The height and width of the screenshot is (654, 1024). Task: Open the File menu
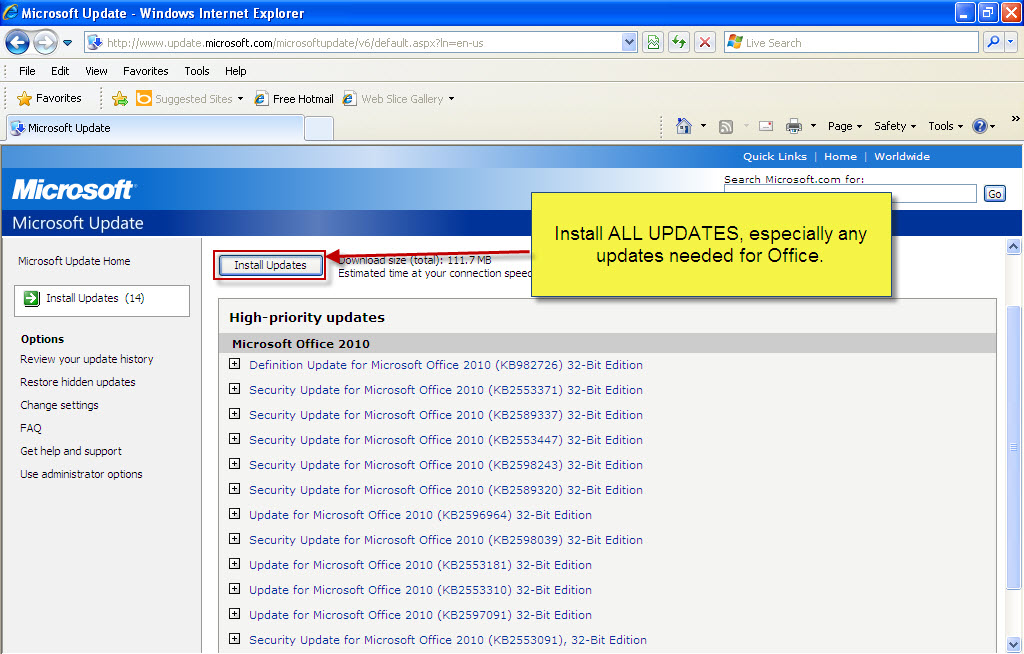coord(27,71)
